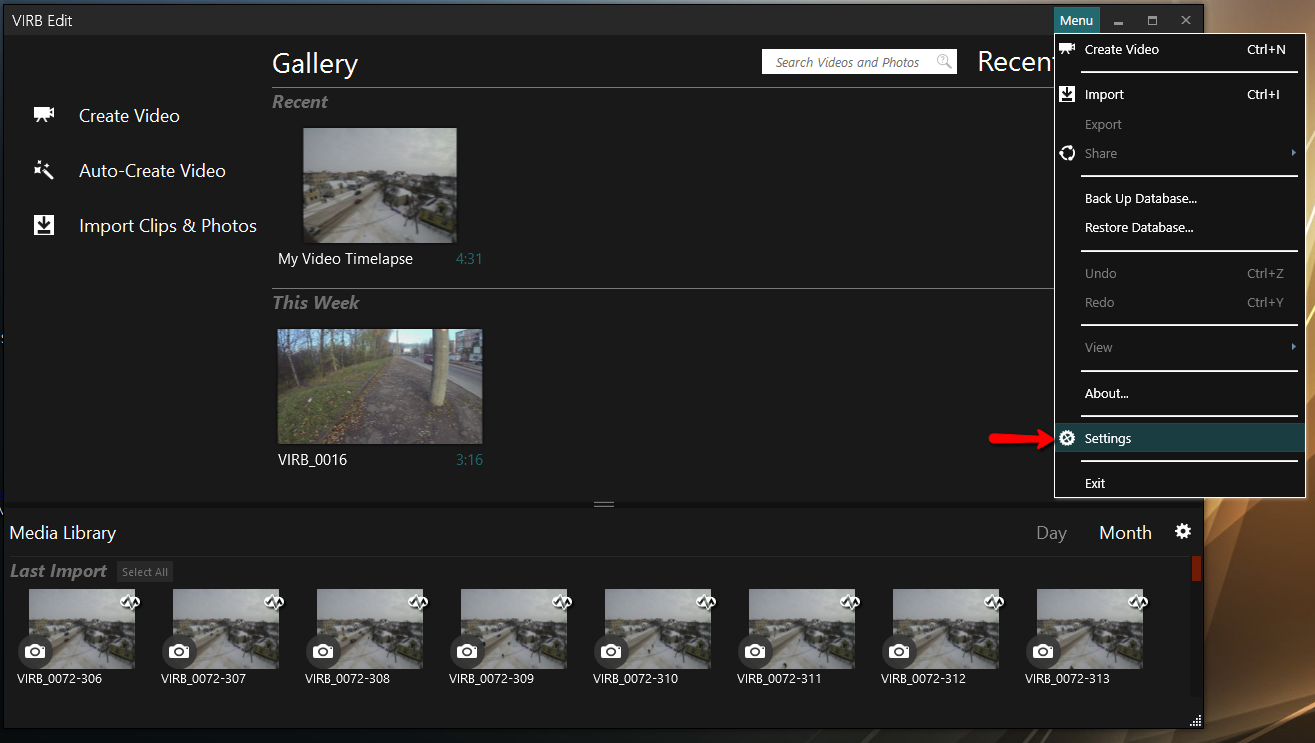
Task: Select About from the menu
Action: pyautogui.click(x=1106, y=393)
